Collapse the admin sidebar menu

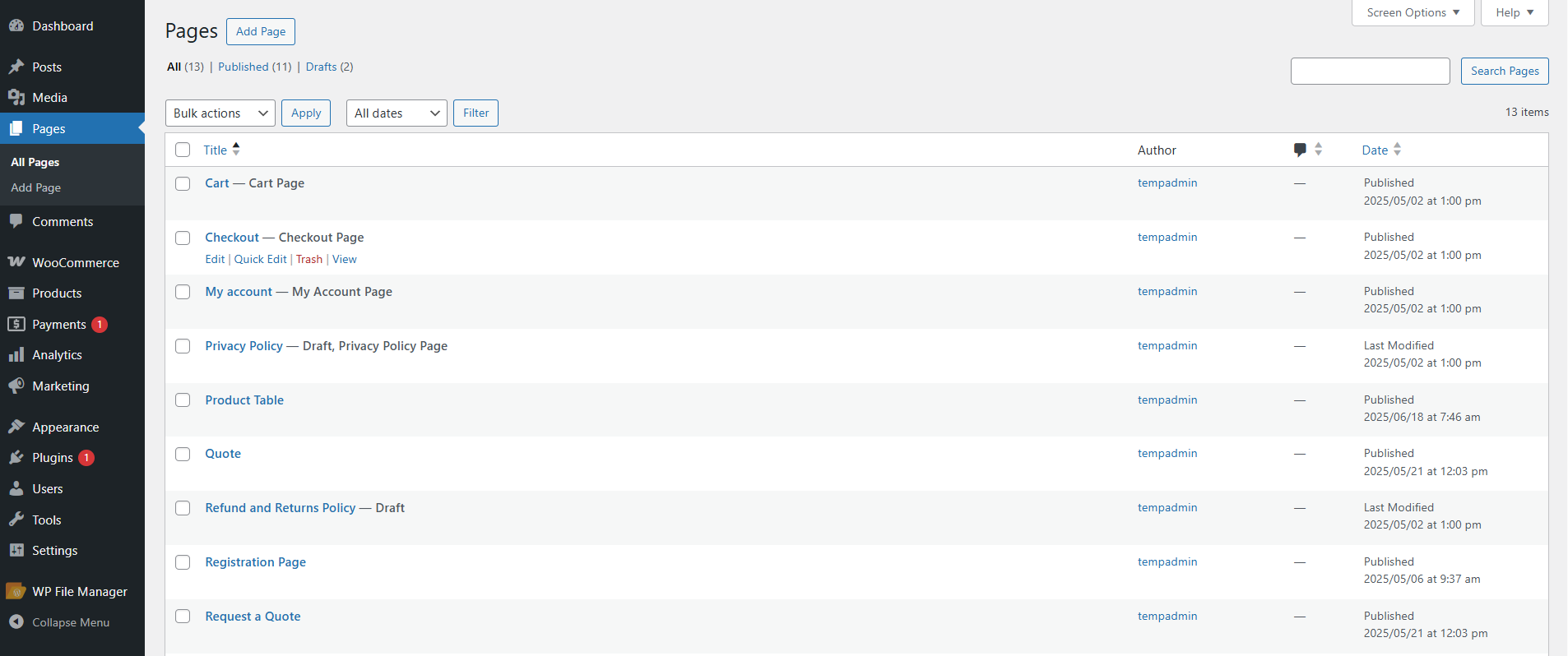coord(59,622)
